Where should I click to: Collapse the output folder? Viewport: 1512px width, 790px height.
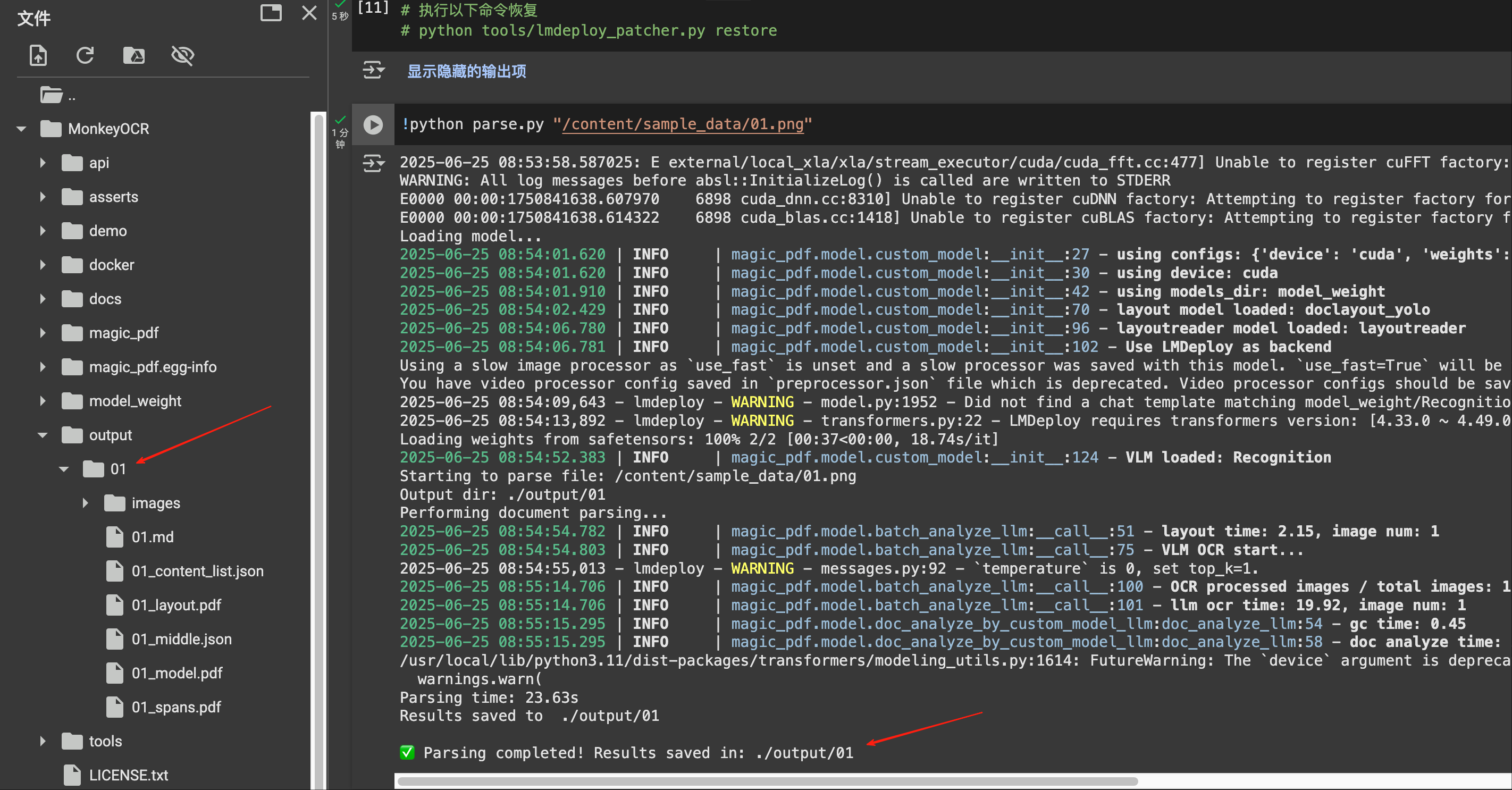click(x=43, y=435)
